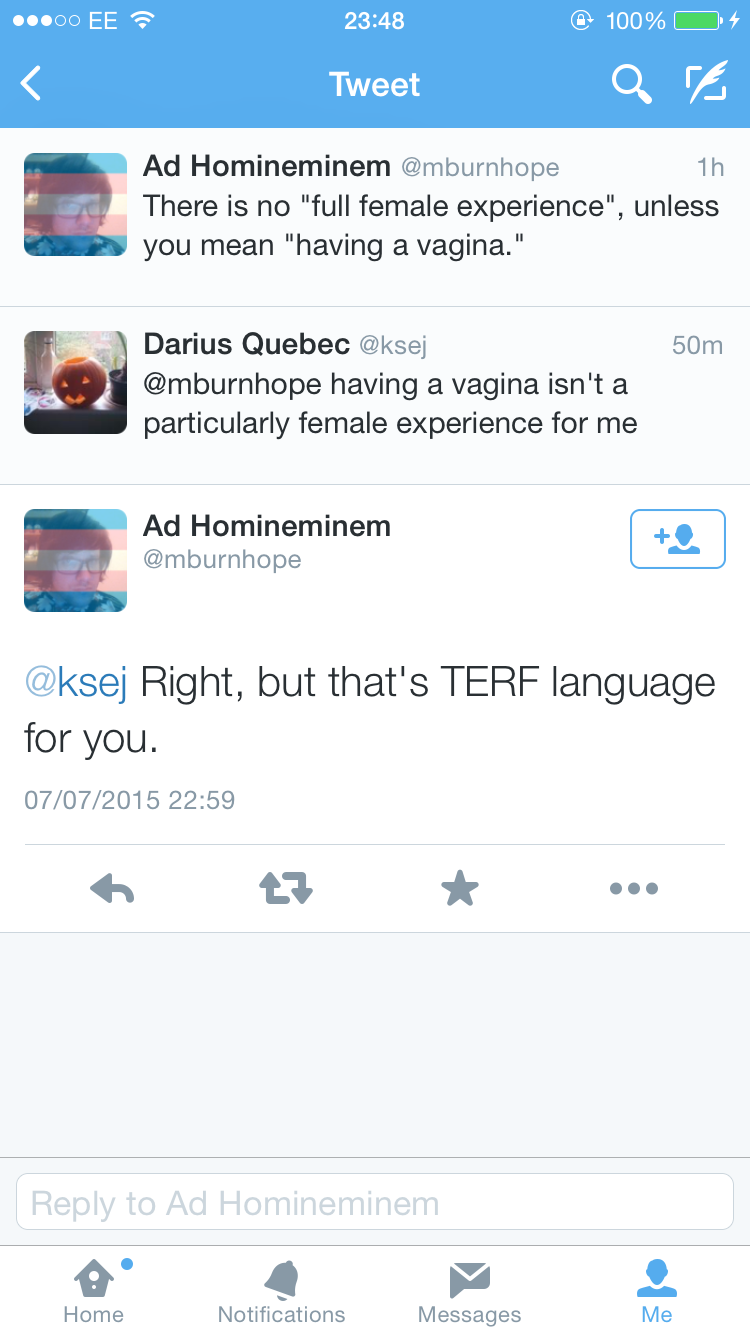Open Ad Homineminem's avatar in main tweet
The height and width of the screenshot is (1334, 750).
coord(75,560)
